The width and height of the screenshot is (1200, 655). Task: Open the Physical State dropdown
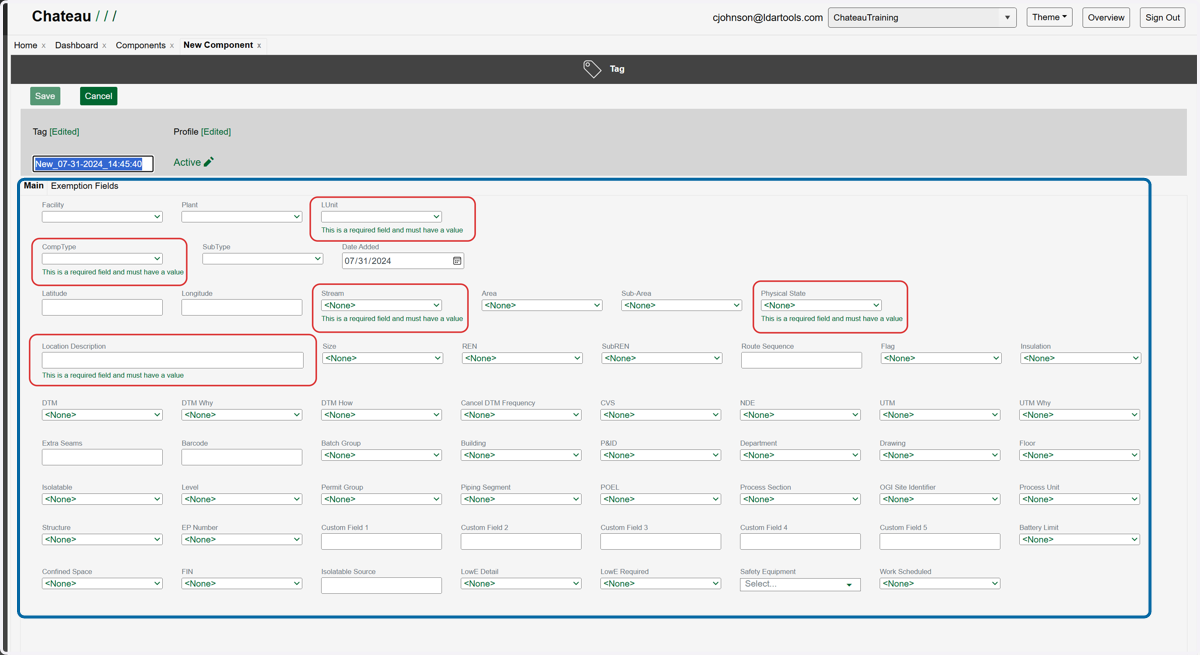tap(821, 305)
